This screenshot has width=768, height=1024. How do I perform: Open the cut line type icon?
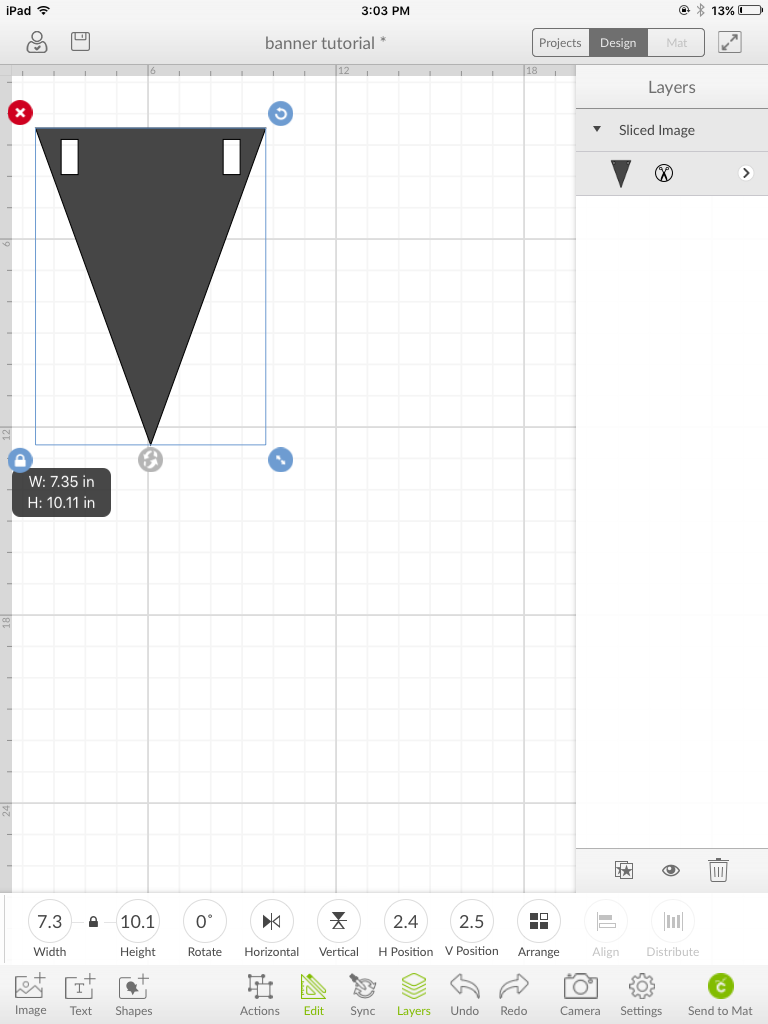664,173
